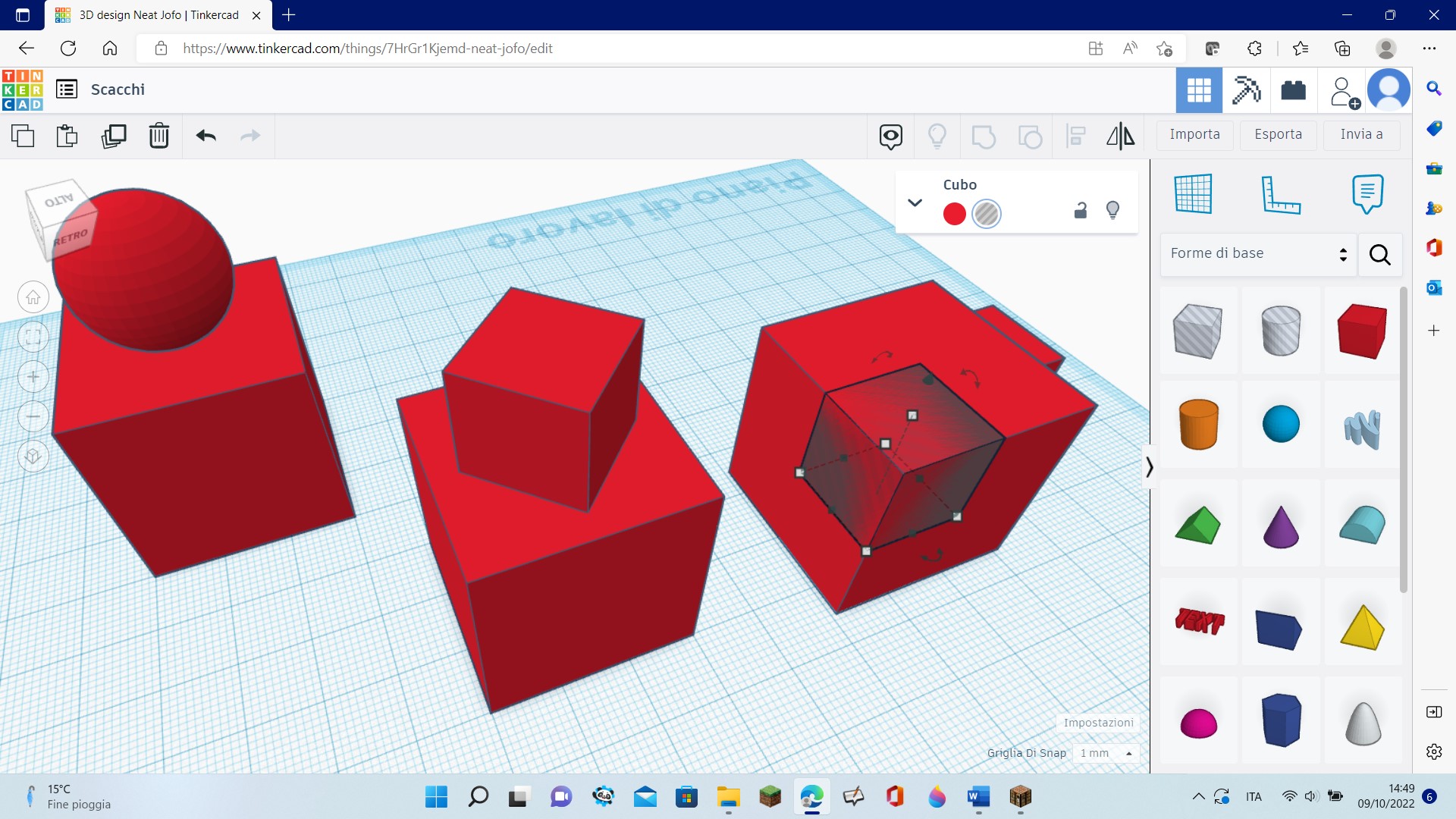Delete the selected shape with trash icon

pyautogui.click(x=159, y=136)
